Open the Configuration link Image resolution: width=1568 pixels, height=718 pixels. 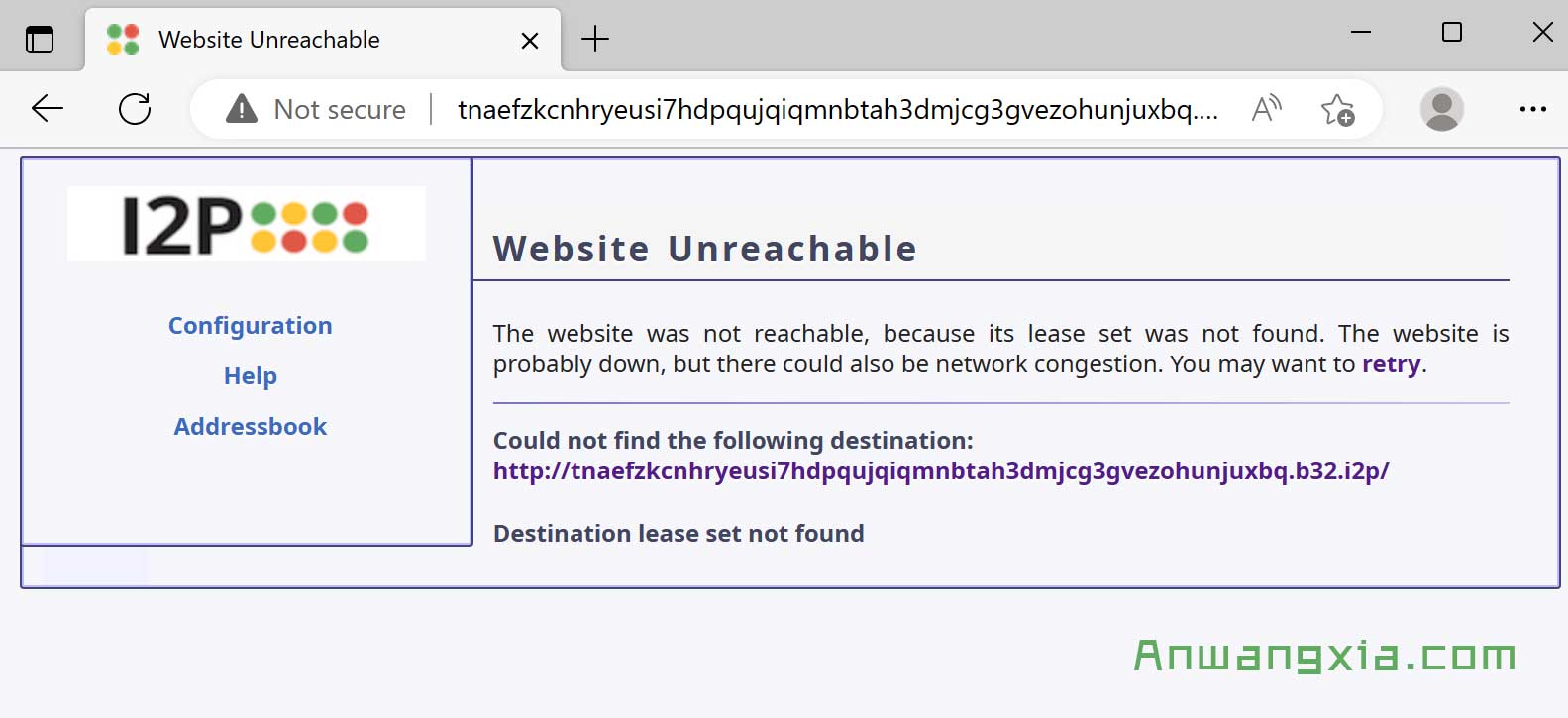[x=251, y=326]
